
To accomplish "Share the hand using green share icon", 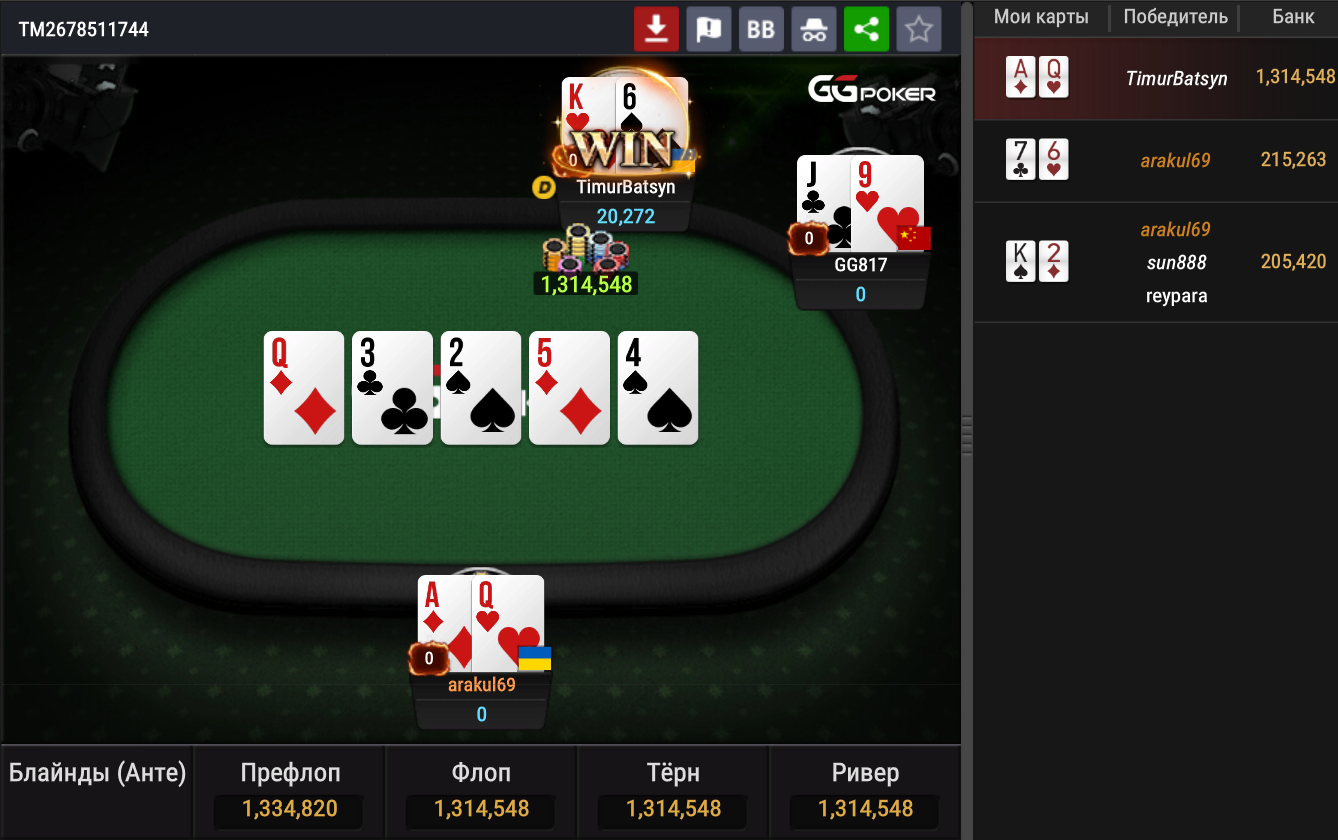I will pyautogui.click(x=866, y=29).
